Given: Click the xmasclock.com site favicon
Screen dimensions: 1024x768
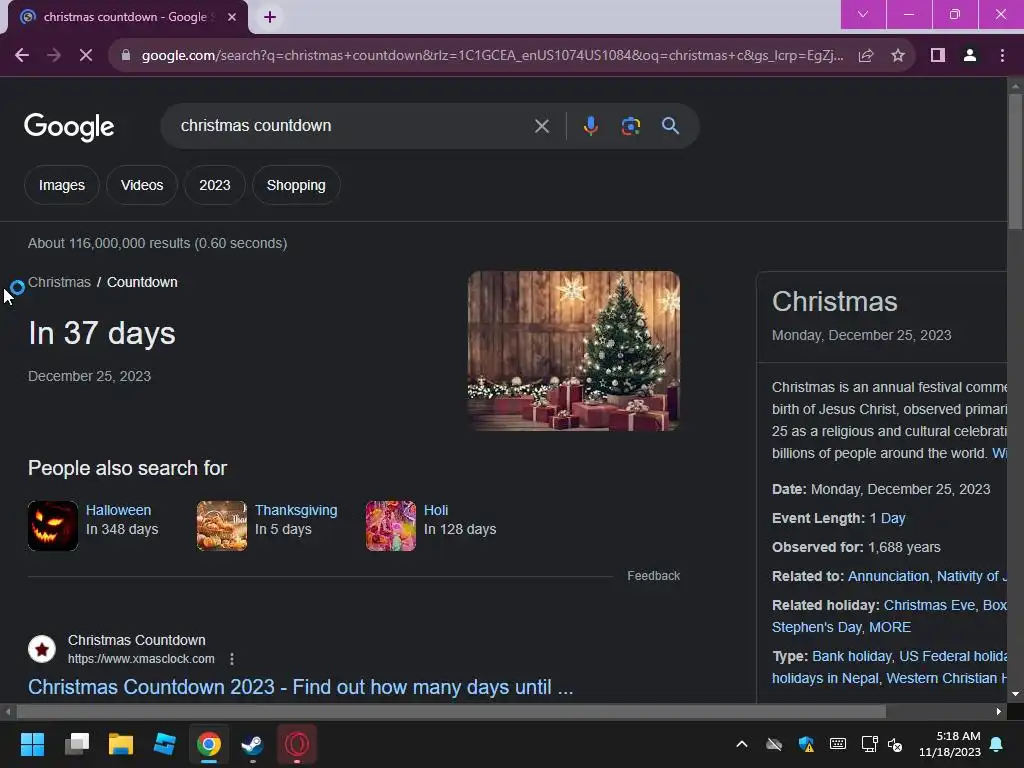Looking at the screenshot, I should (x=42, y=649).
